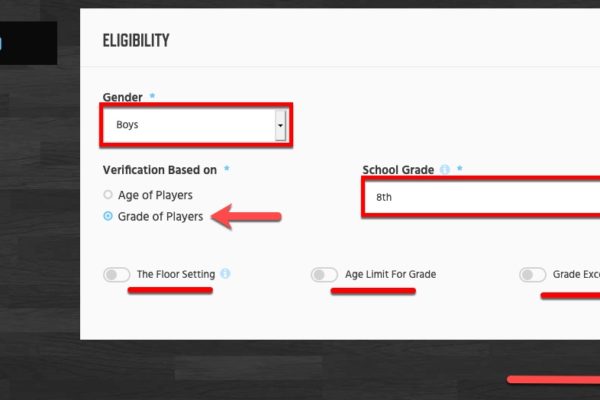Turn on the Age Limit For Grade toggle
600x400 pixels.
pos(324,274)
